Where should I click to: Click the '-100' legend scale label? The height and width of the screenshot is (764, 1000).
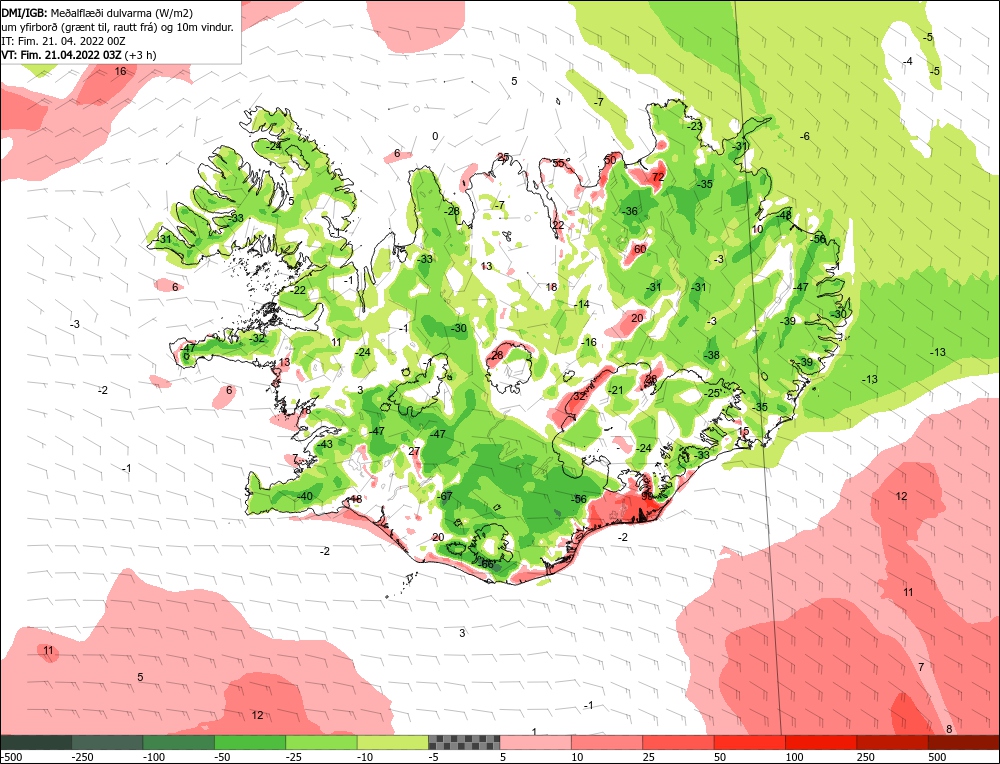(x=154, y=757)
